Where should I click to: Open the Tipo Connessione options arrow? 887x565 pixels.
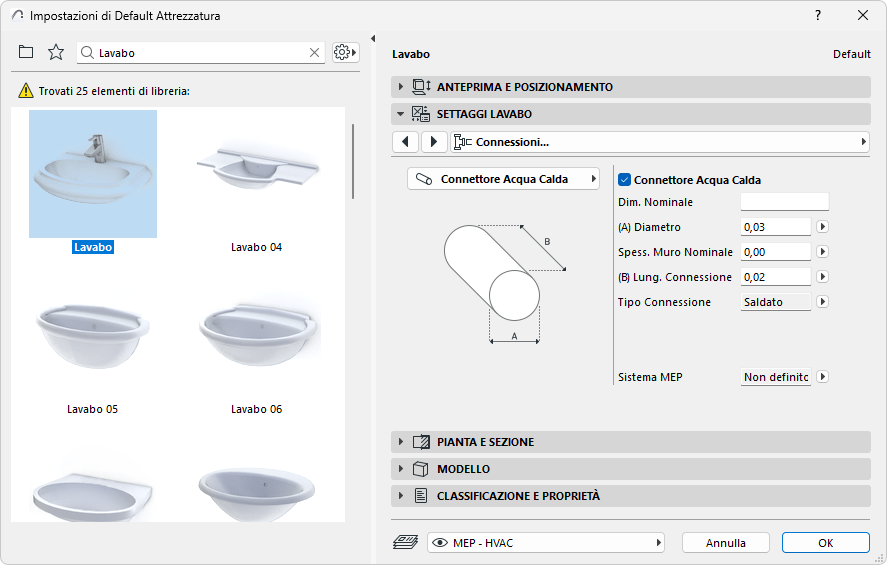pyautogui.click(x=823, y=302)
